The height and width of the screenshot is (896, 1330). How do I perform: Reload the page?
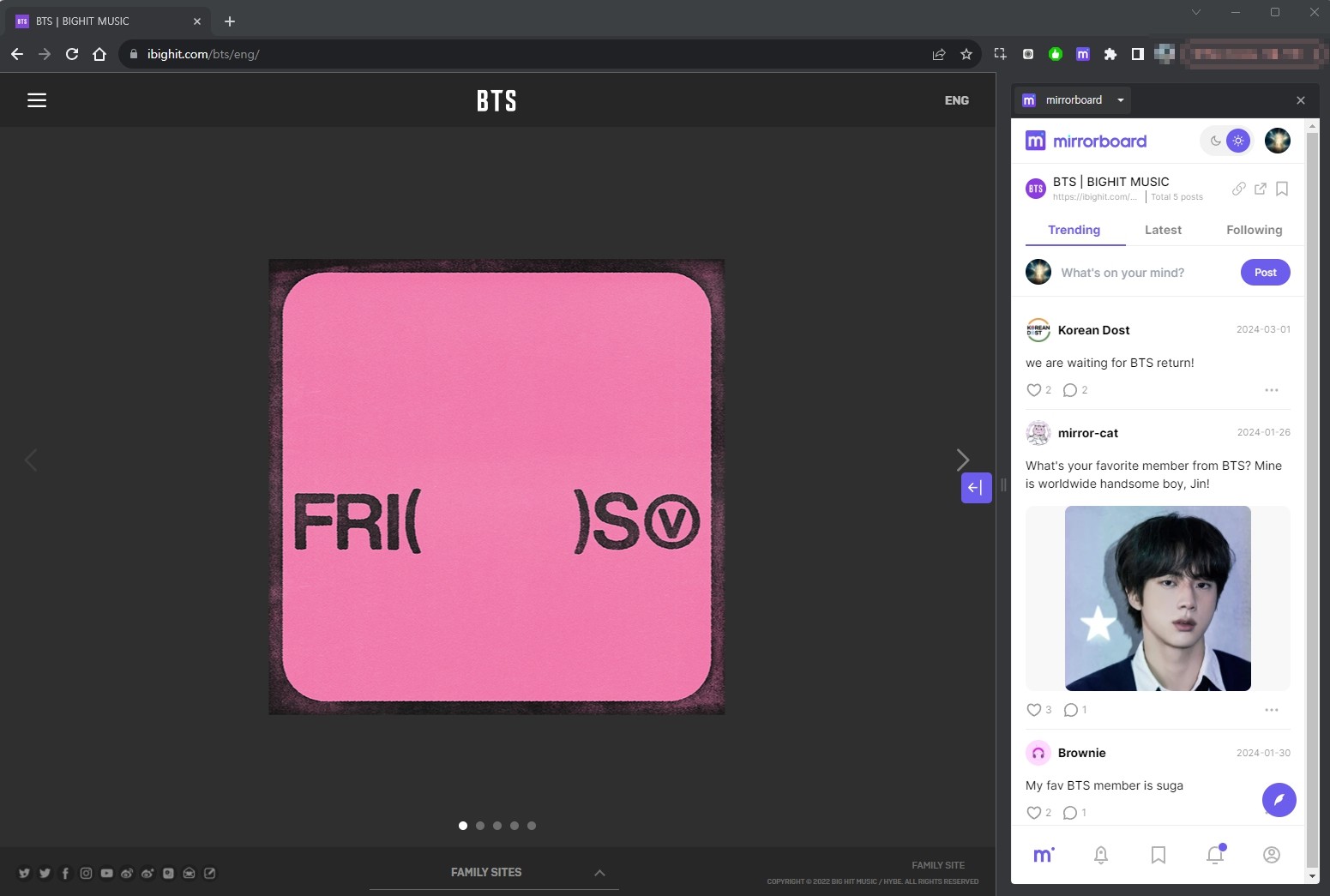pyautogui.click(x=72, y=54)
